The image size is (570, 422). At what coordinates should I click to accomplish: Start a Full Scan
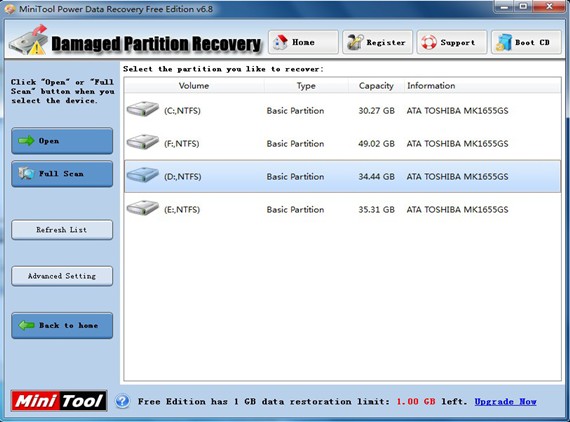(x=62, y=174)
